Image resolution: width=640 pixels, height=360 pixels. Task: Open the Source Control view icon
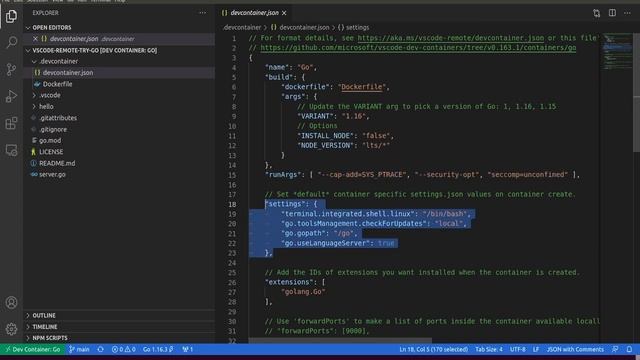tap(11, 69)
